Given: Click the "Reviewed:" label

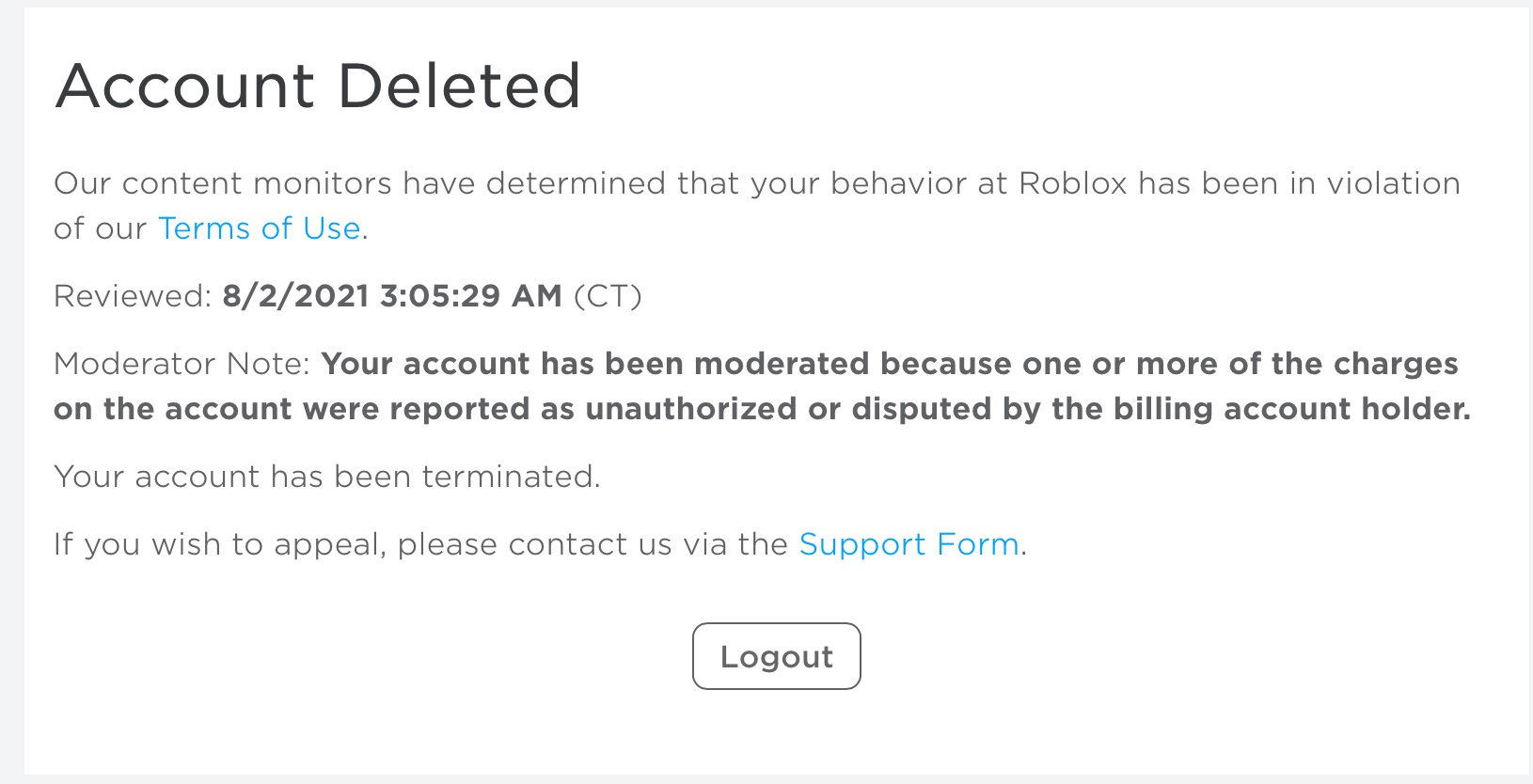Looking at the screenshot, I should (x=133, y=296).
